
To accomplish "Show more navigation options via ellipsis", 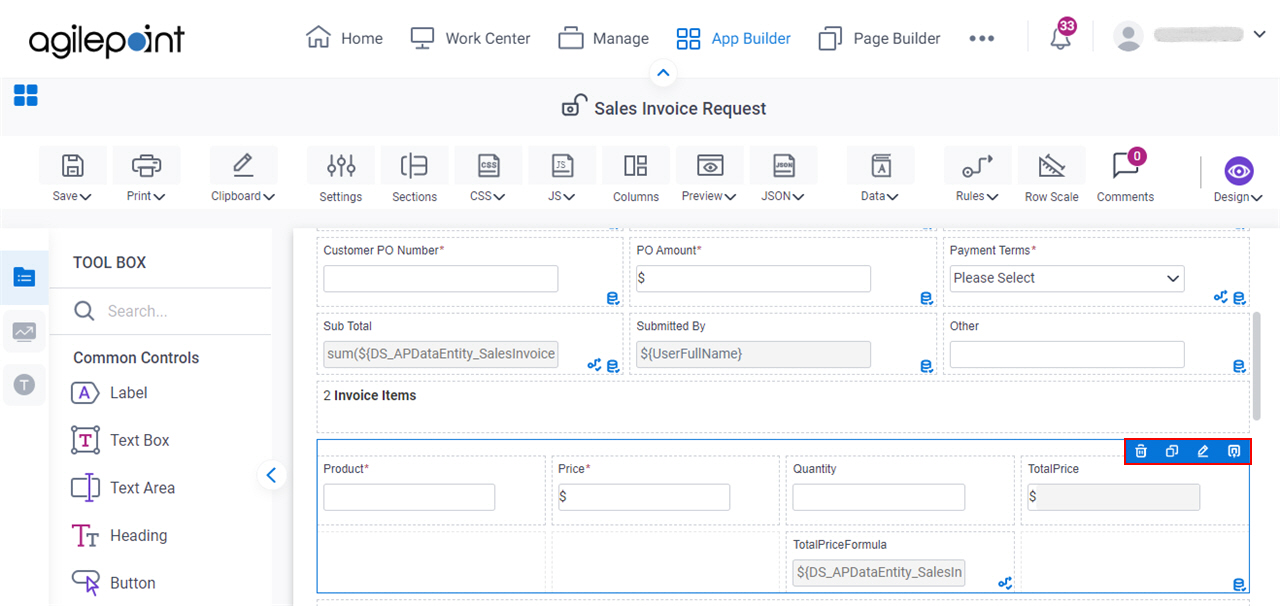I will coord(982,38).
